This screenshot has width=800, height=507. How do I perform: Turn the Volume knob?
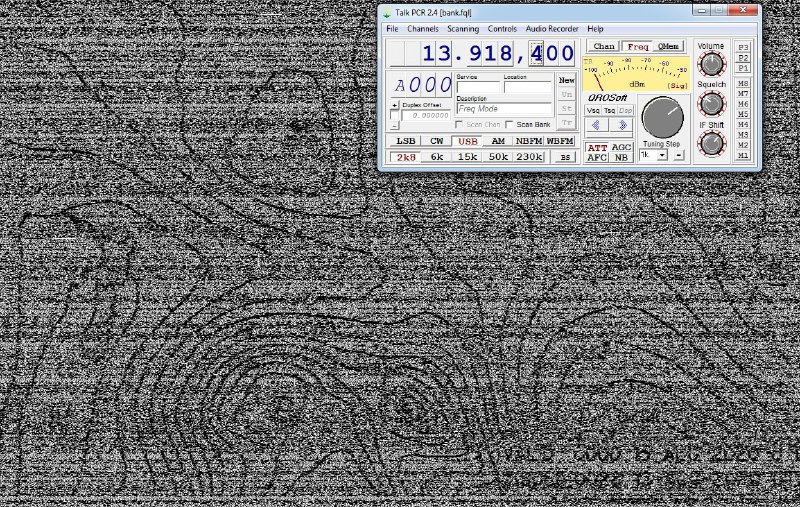click(x=711, y=65)
